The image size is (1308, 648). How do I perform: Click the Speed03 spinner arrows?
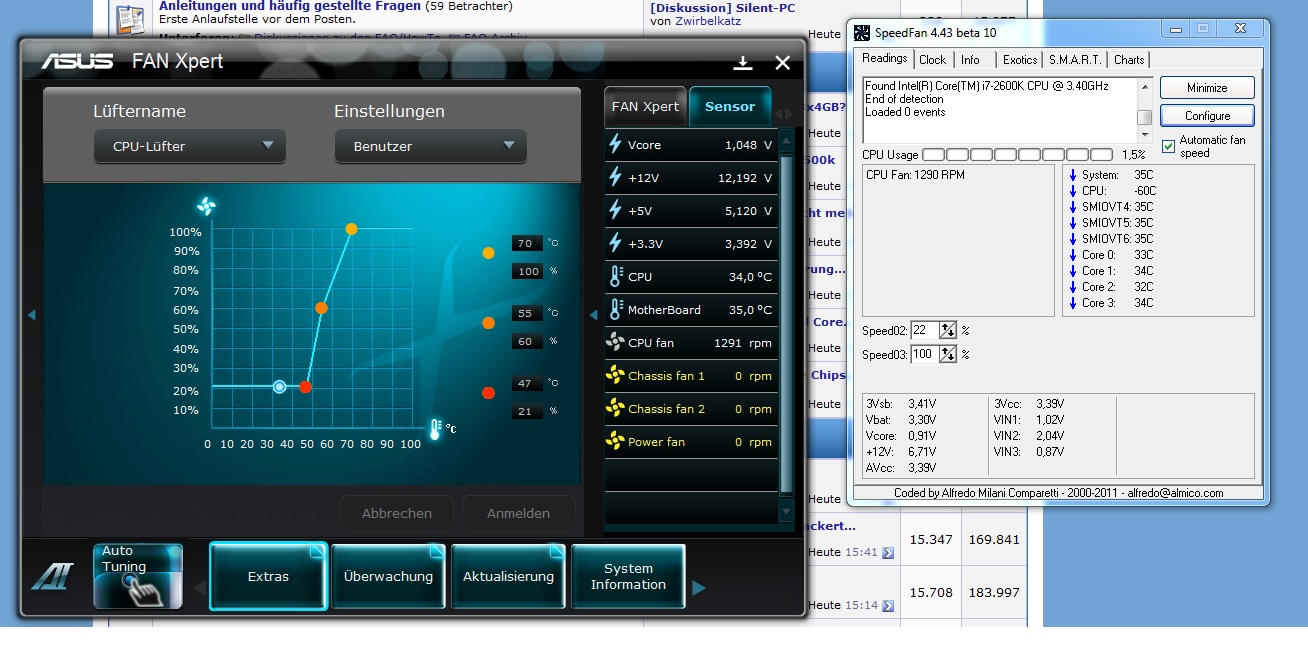click(x=948, y=354)
